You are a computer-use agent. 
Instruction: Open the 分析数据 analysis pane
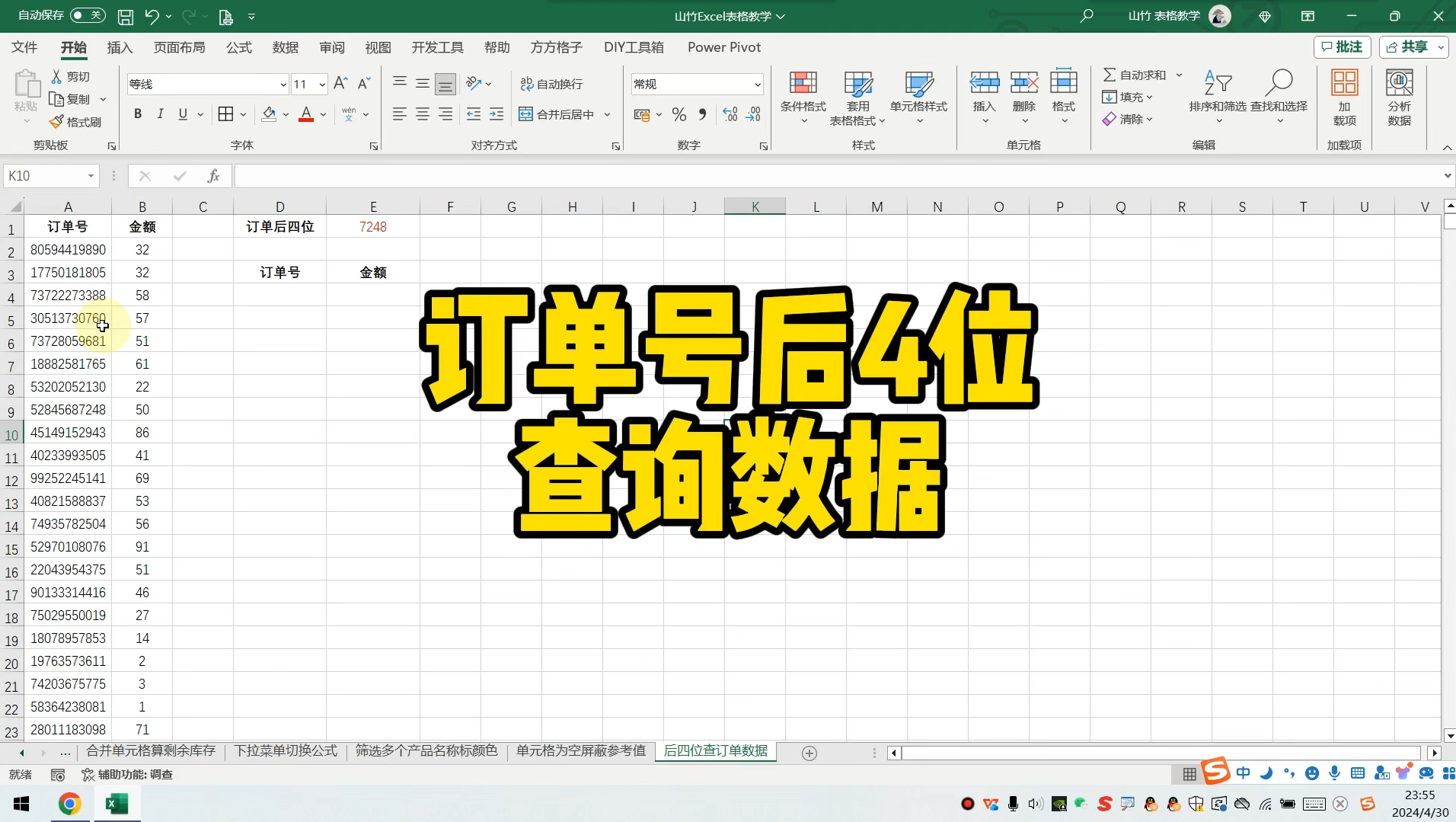1398,98
